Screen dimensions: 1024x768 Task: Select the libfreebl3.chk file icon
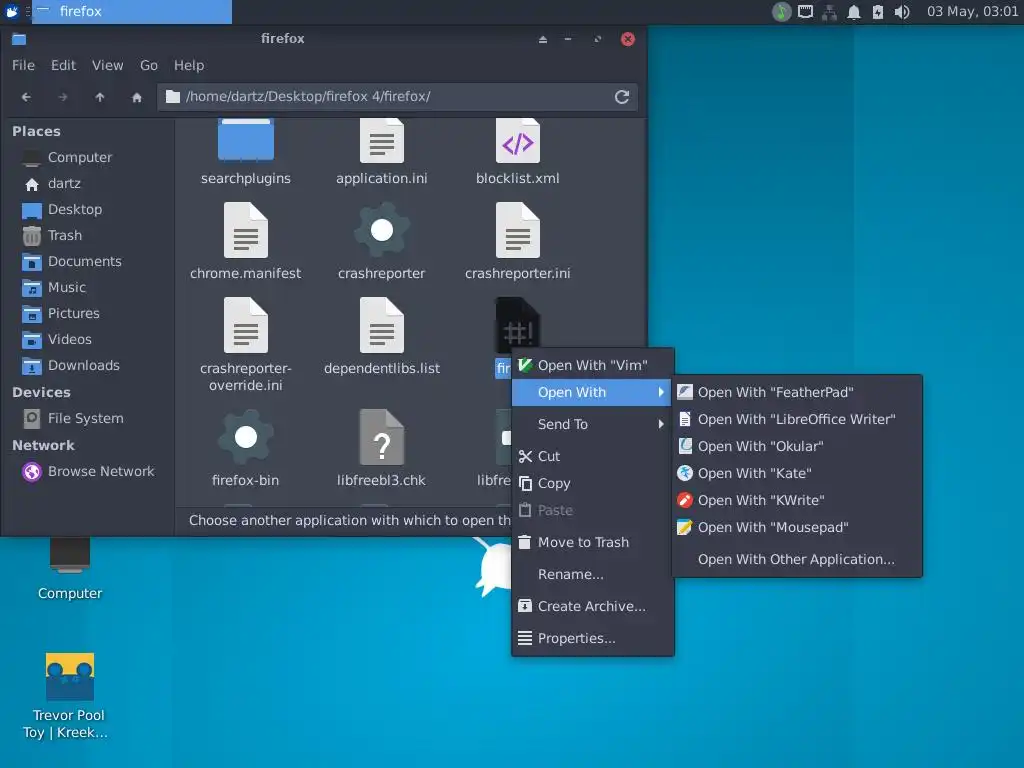point(381,437)
